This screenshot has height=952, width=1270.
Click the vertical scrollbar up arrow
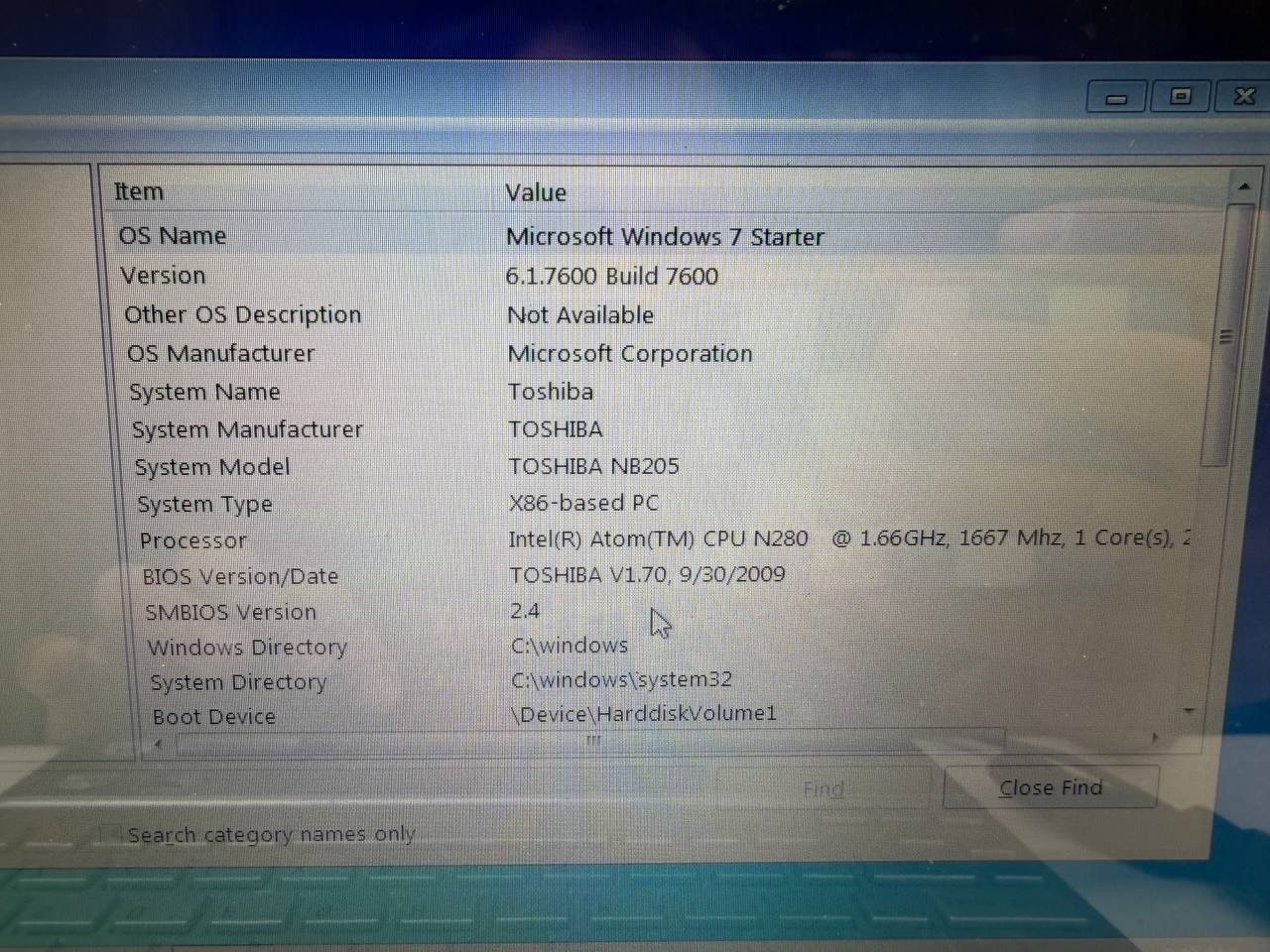tap(1243, 186)
